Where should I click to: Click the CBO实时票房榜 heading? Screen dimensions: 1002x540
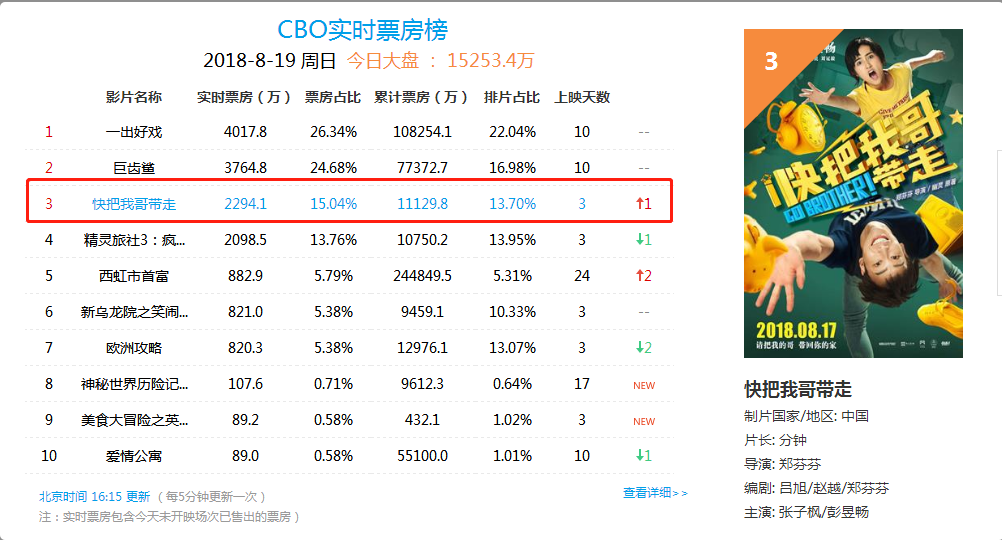tap(362, 30)
